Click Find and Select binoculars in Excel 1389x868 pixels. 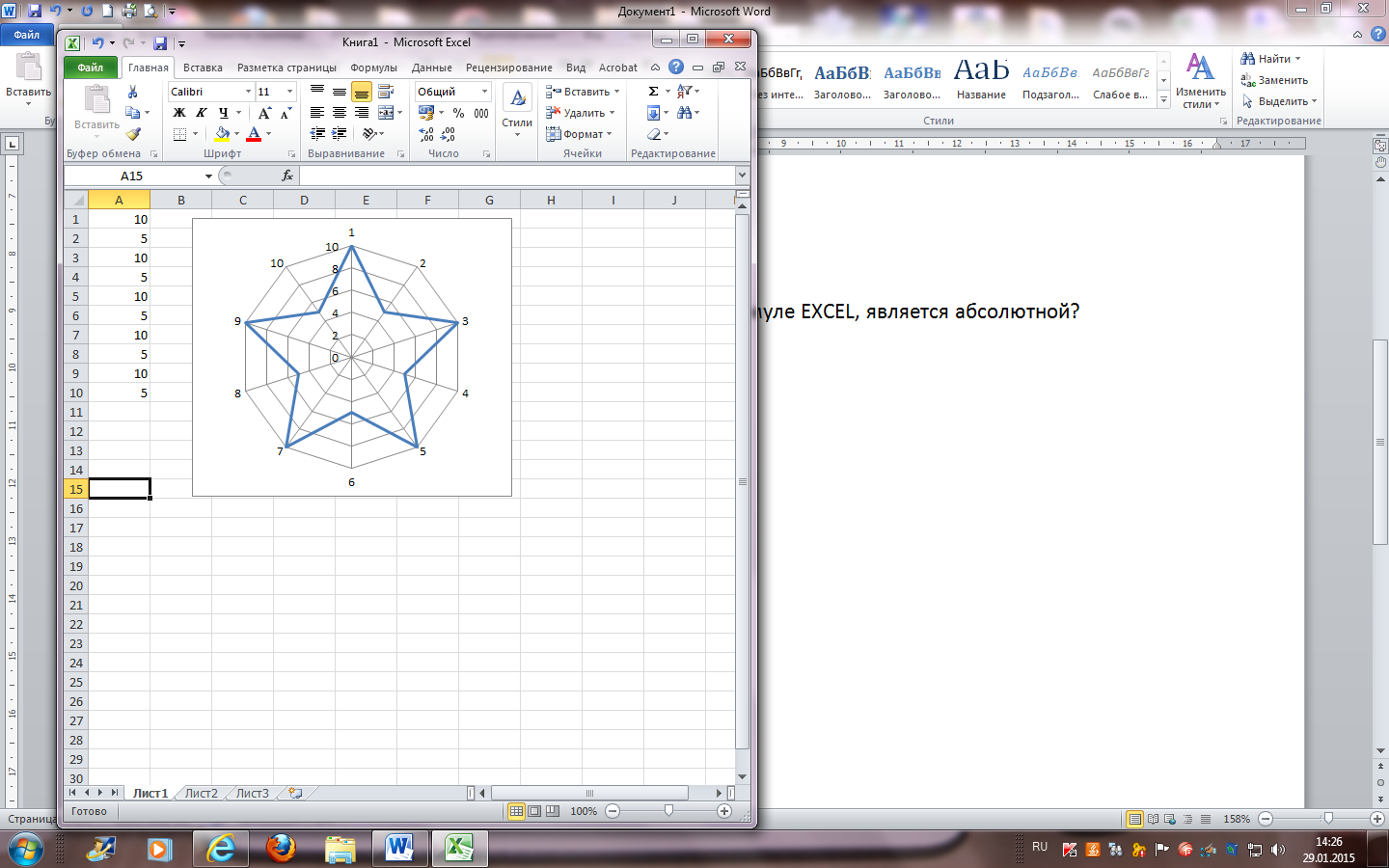[684, 113]
